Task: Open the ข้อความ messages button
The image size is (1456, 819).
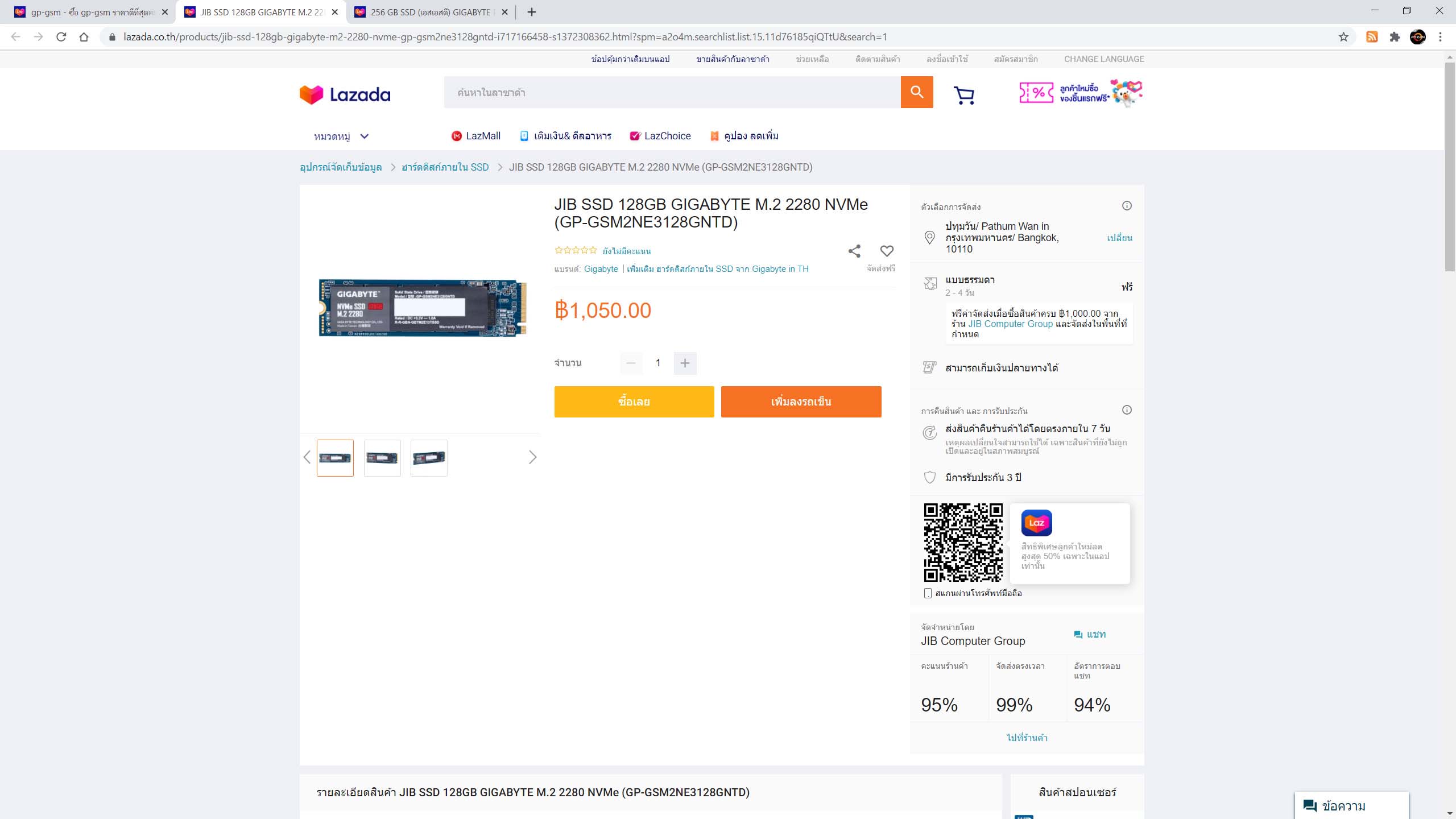Action: [1351, 806]
